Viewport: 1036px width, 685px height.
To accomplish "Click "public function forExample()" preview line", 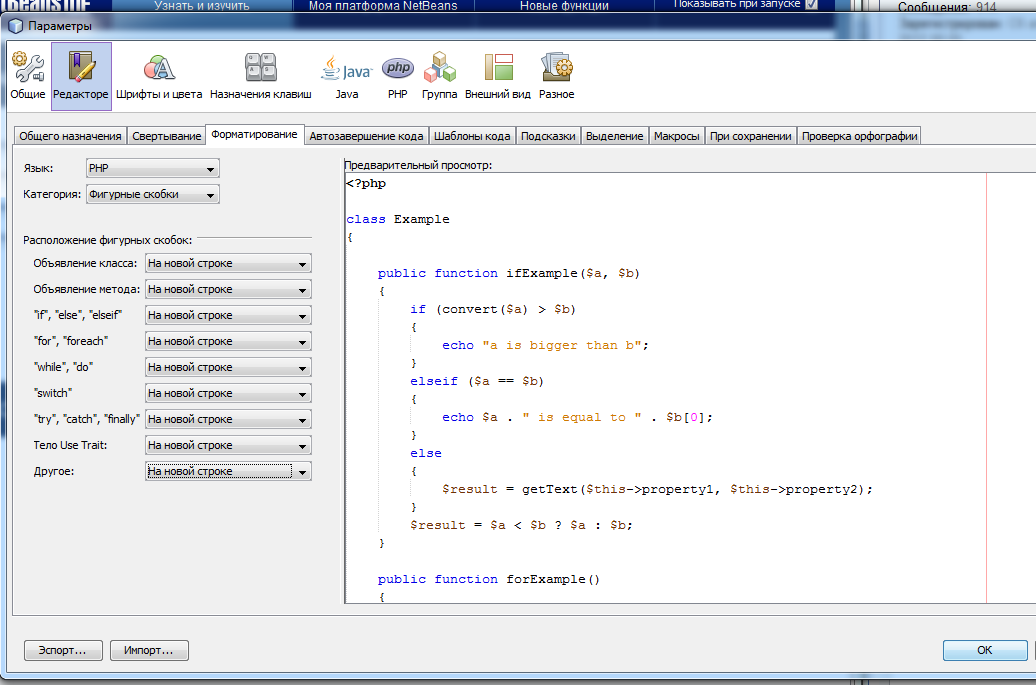I will pyautogui.click(x=489, y=579).
